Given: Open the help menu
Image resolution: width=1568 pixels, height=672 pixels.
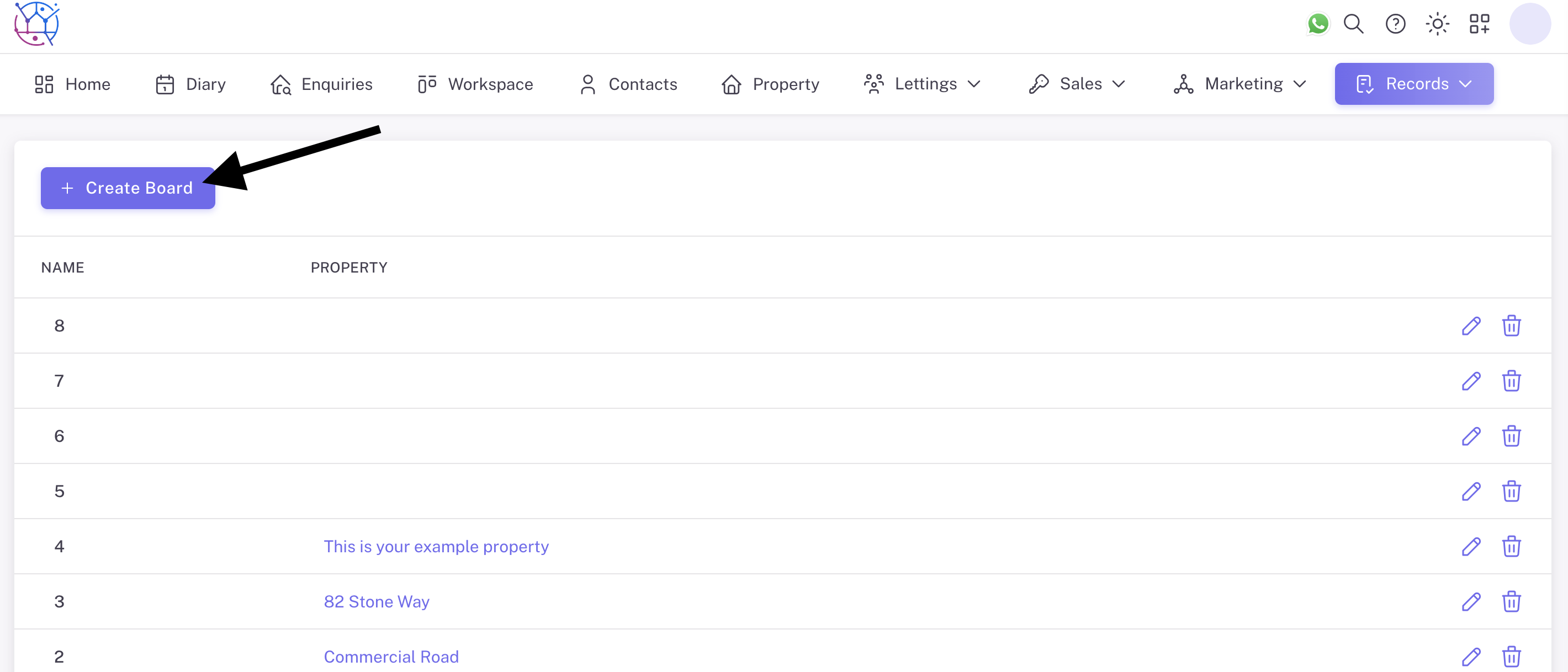Looking at the screenshot, I should (1395, 24).
